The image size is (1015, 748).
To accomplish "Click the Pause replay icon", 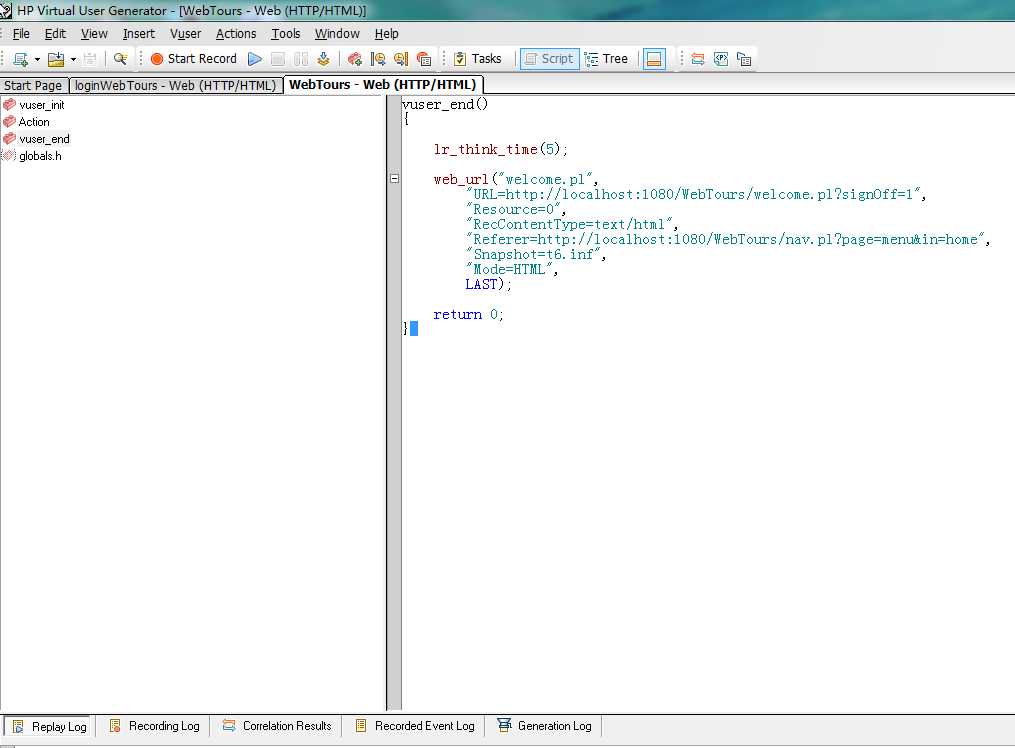I will (x=301, y=59).
